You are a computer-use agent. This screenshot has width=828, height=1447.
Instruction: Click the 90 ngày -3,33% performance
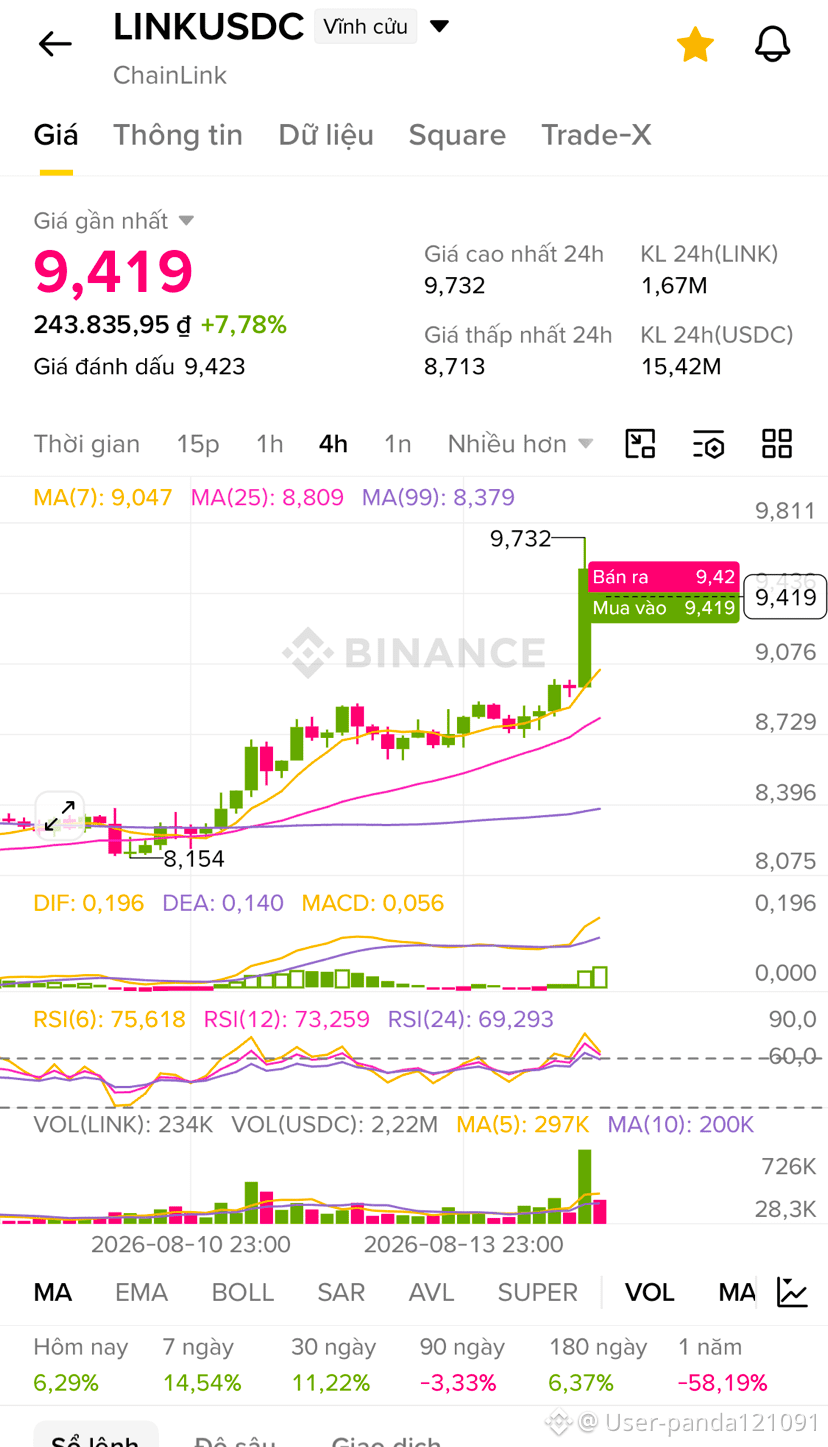coord(462,1365)
